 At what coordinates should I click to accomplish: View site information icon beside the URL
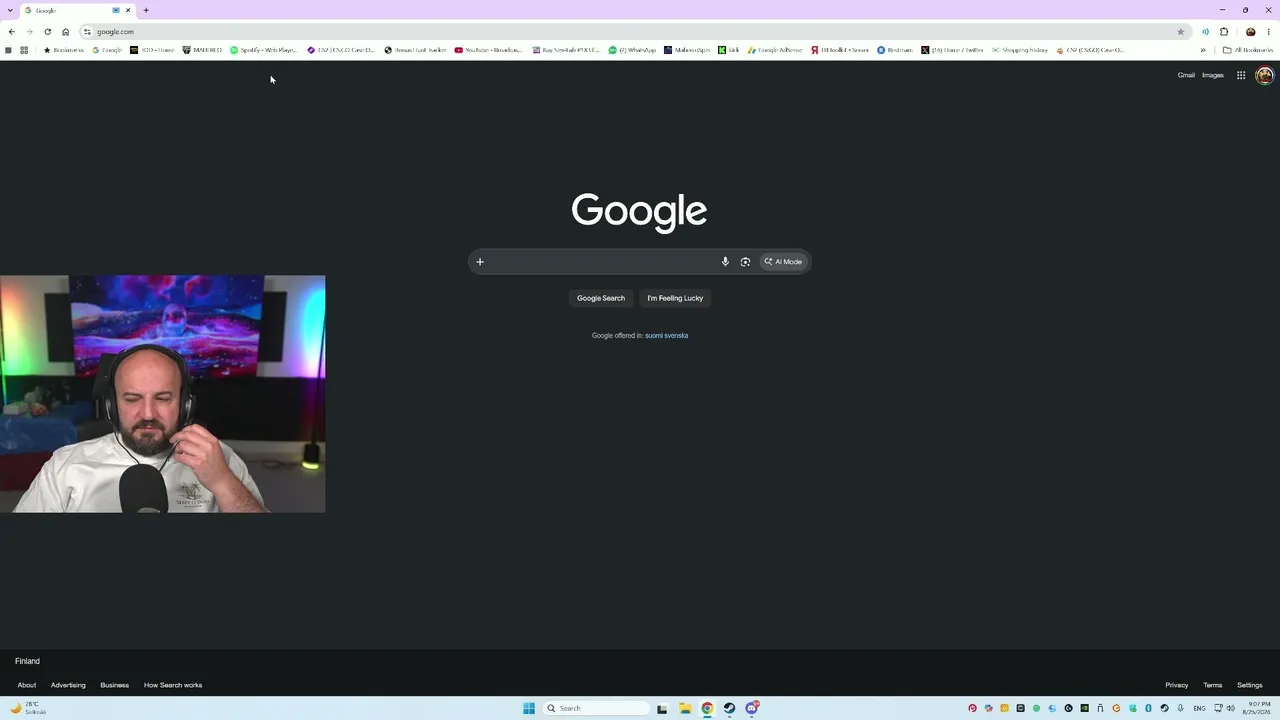click(88, 32)
